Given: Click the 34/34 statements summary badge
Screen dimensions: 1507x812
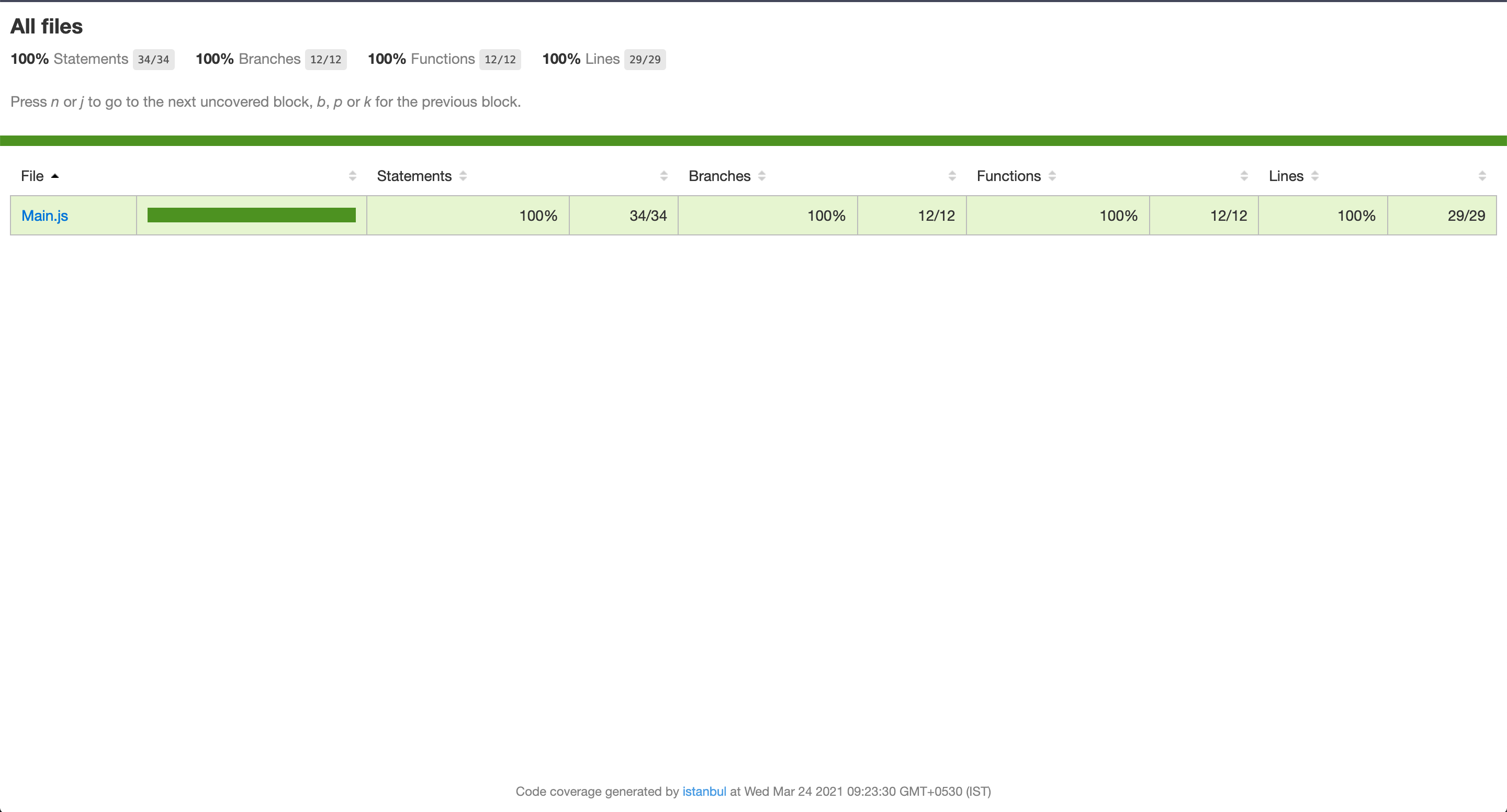Looking at the screenshot, I should [x=153, y=60].
